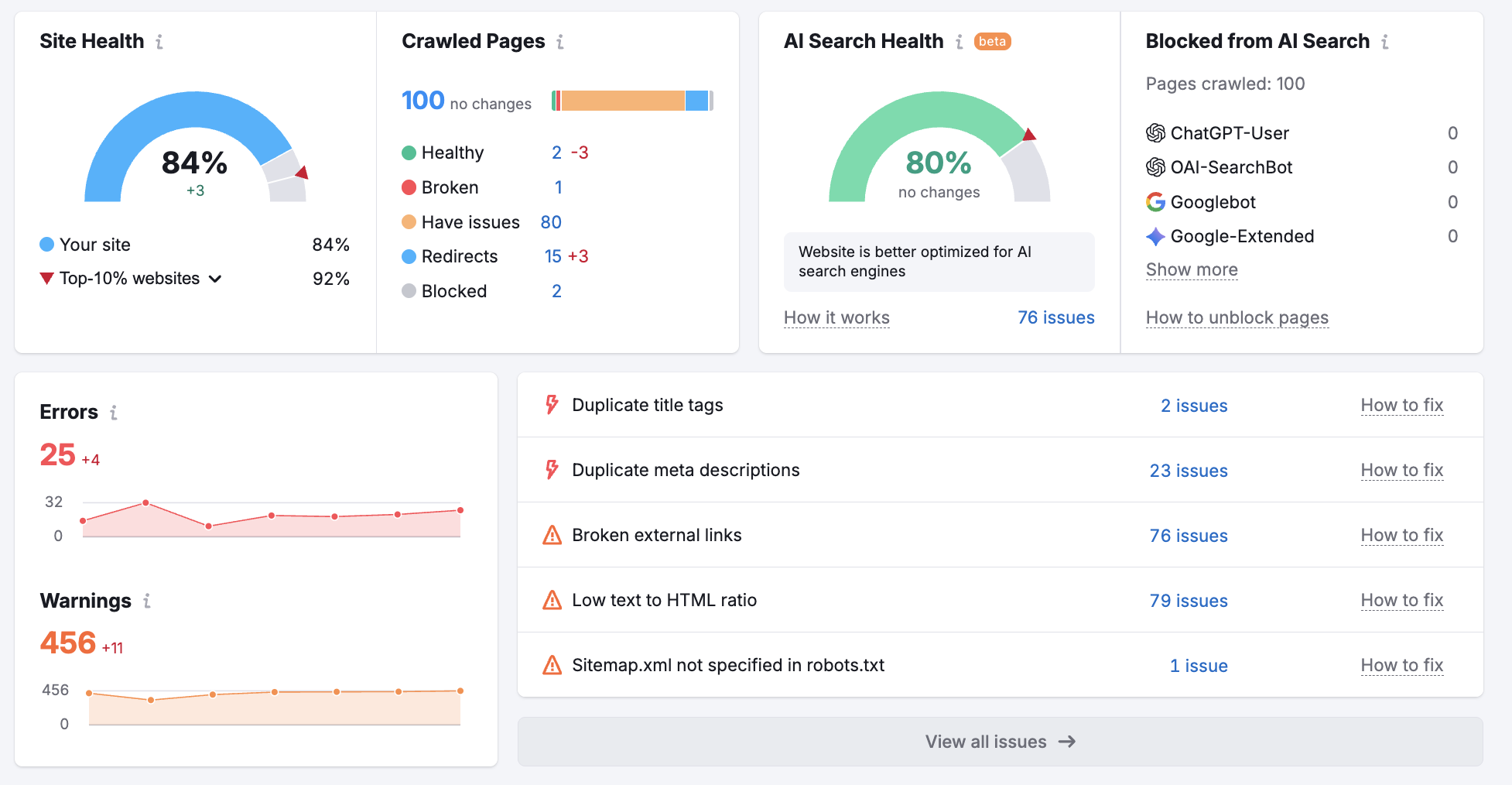This screenshot has width=1512, height=785.
Task: Open How it works link
Action: 836,318
